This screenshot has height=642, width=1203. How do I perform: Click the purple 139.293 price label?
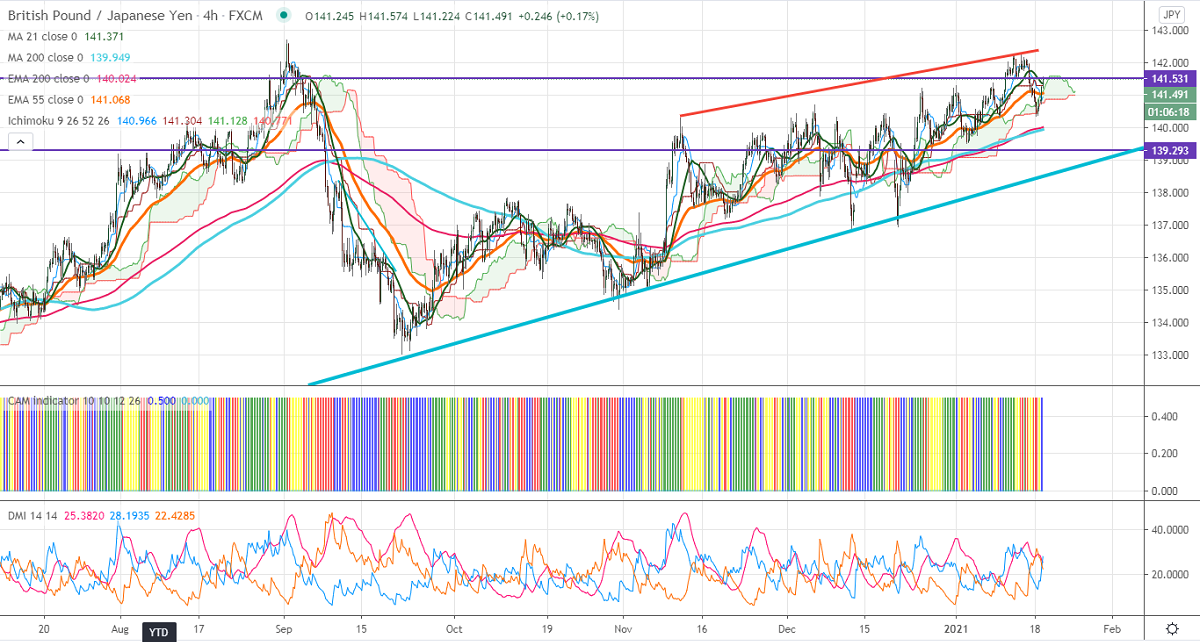pos(1168,149)
